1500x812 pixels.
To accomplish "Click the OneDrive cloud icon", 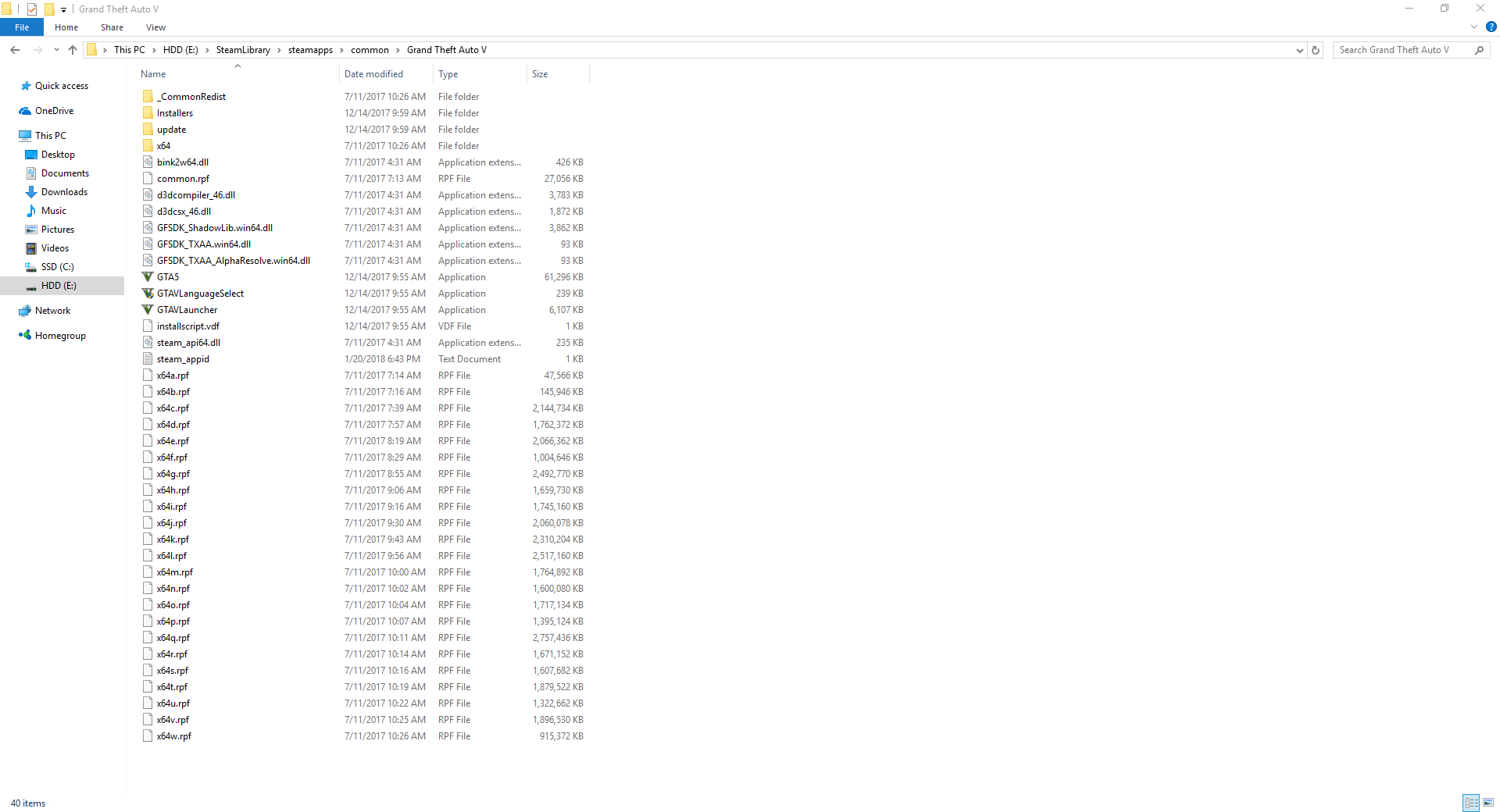I will (x=26, y=111).
